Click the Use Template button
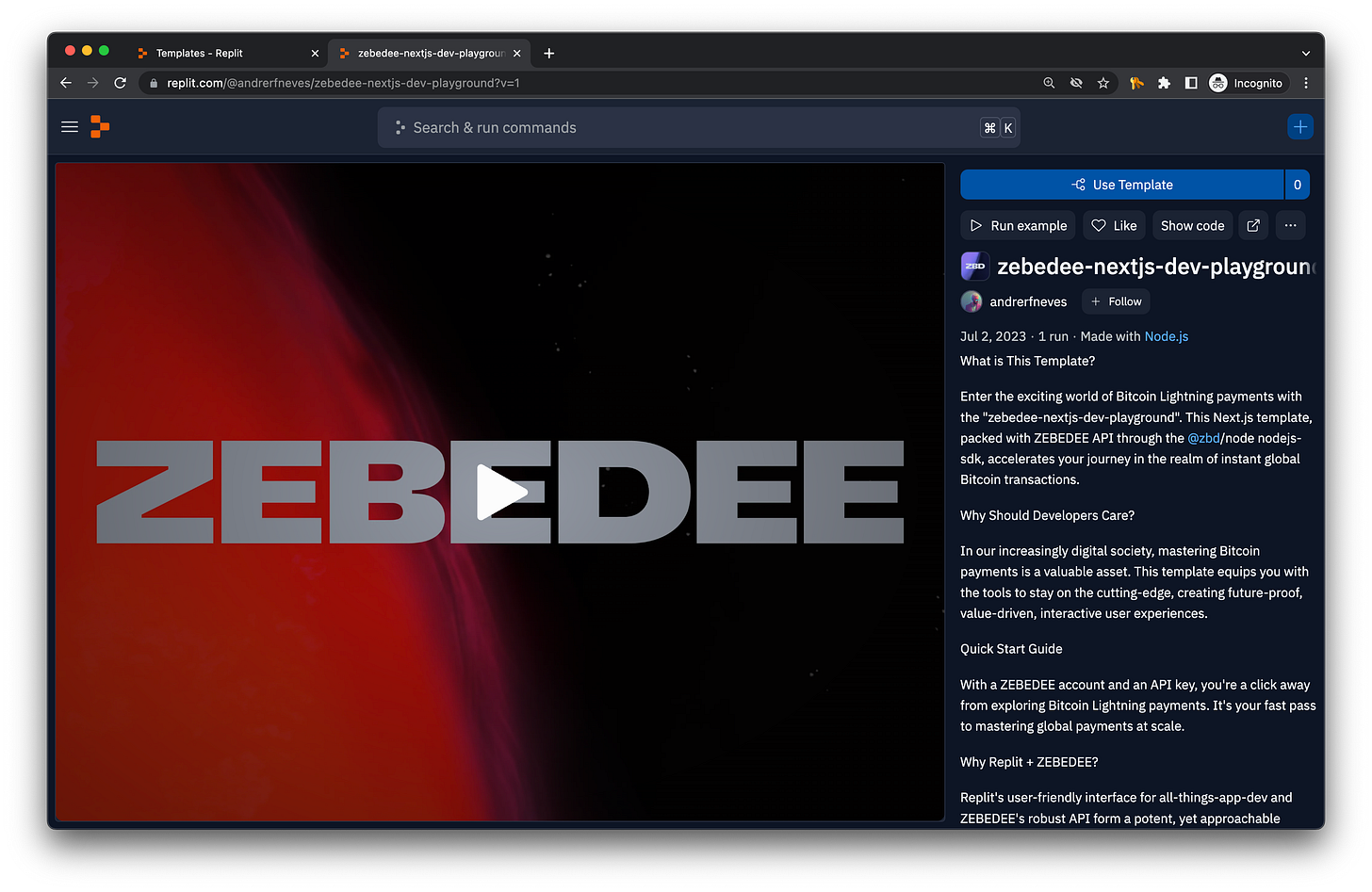 point(1121,185)
